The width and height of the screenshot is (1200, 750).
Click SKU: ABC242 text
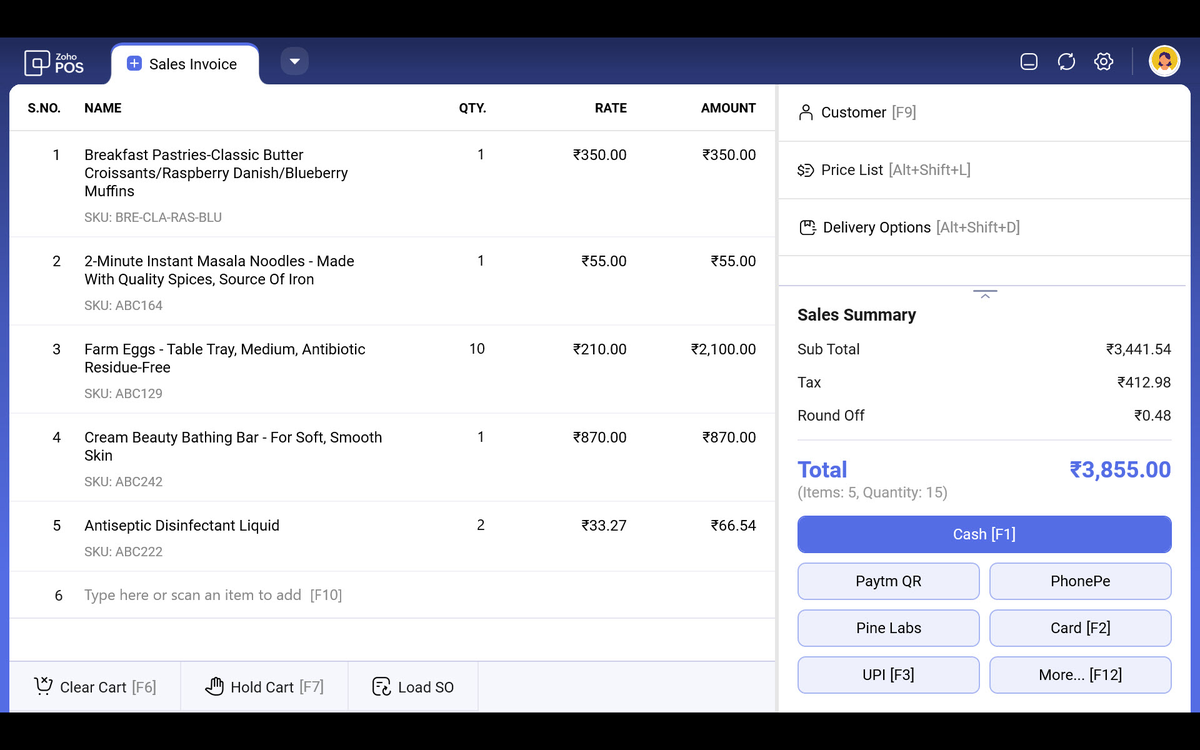123,481
